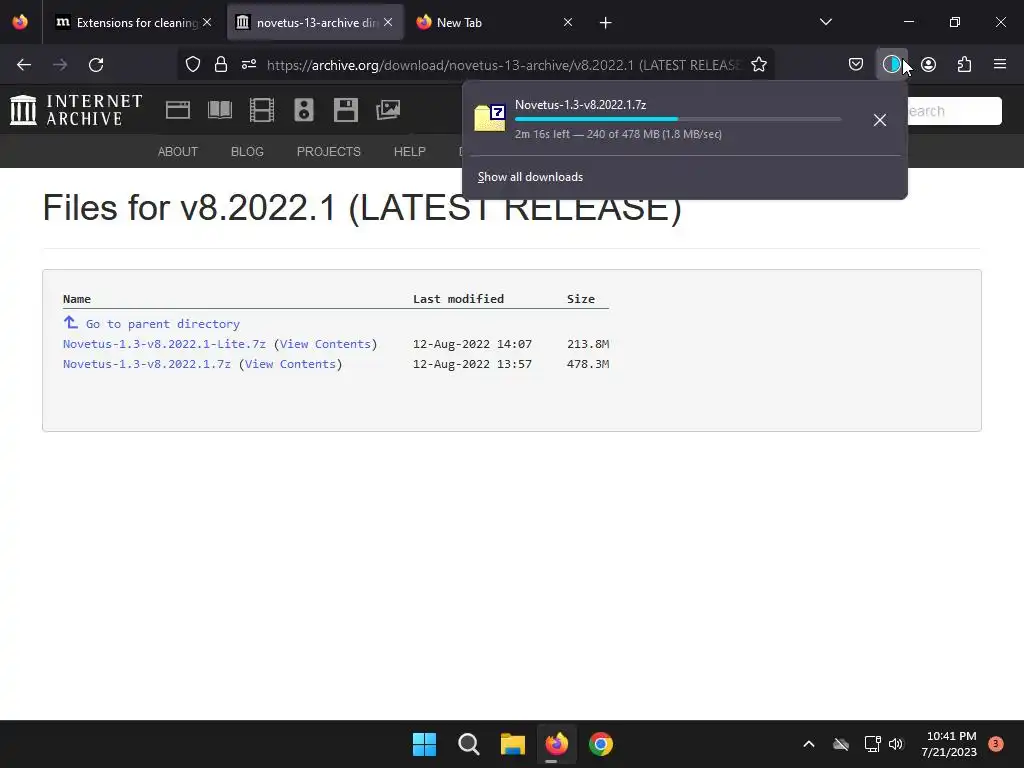
Task: Reload the current page
Action: [96, 65]
